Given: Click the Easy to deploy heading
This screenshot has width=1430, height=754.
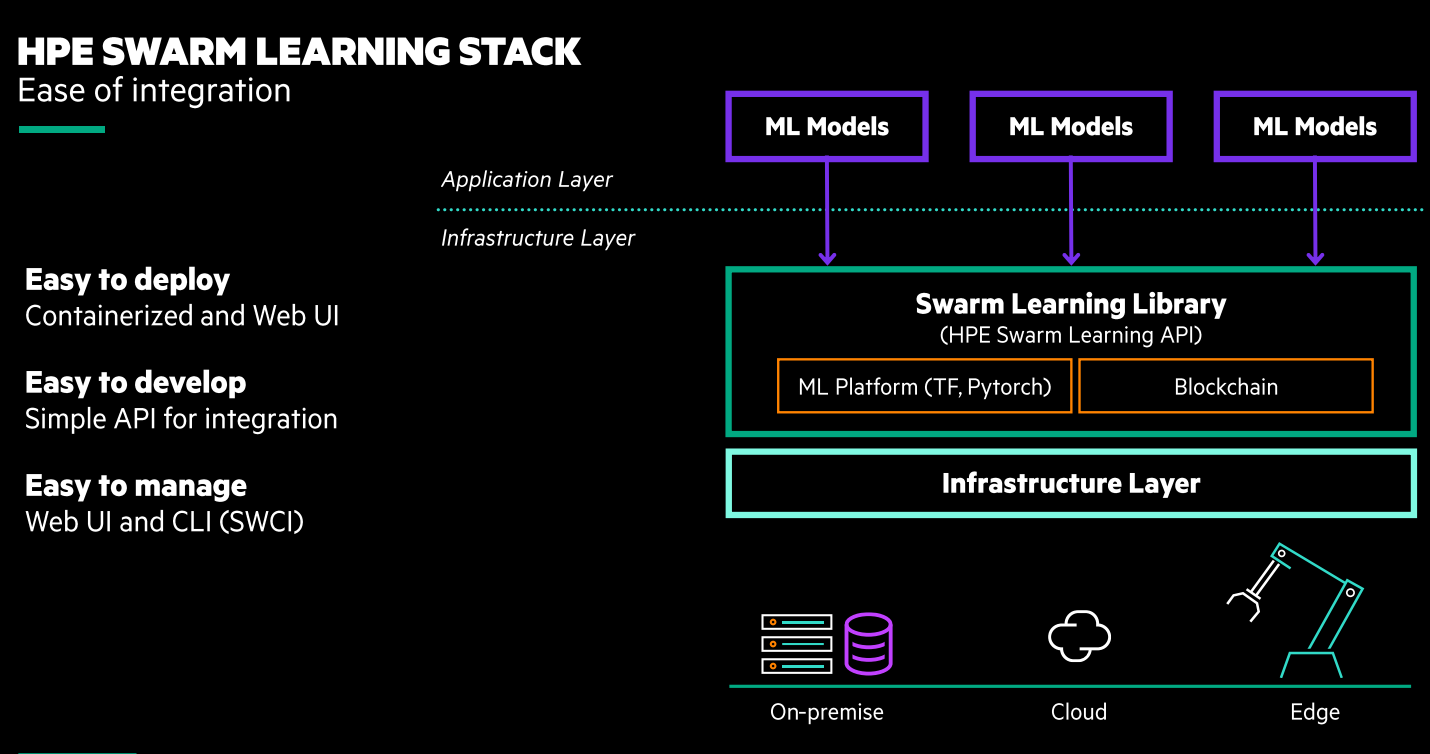Looking at the screenshot, I should [127, 279].
